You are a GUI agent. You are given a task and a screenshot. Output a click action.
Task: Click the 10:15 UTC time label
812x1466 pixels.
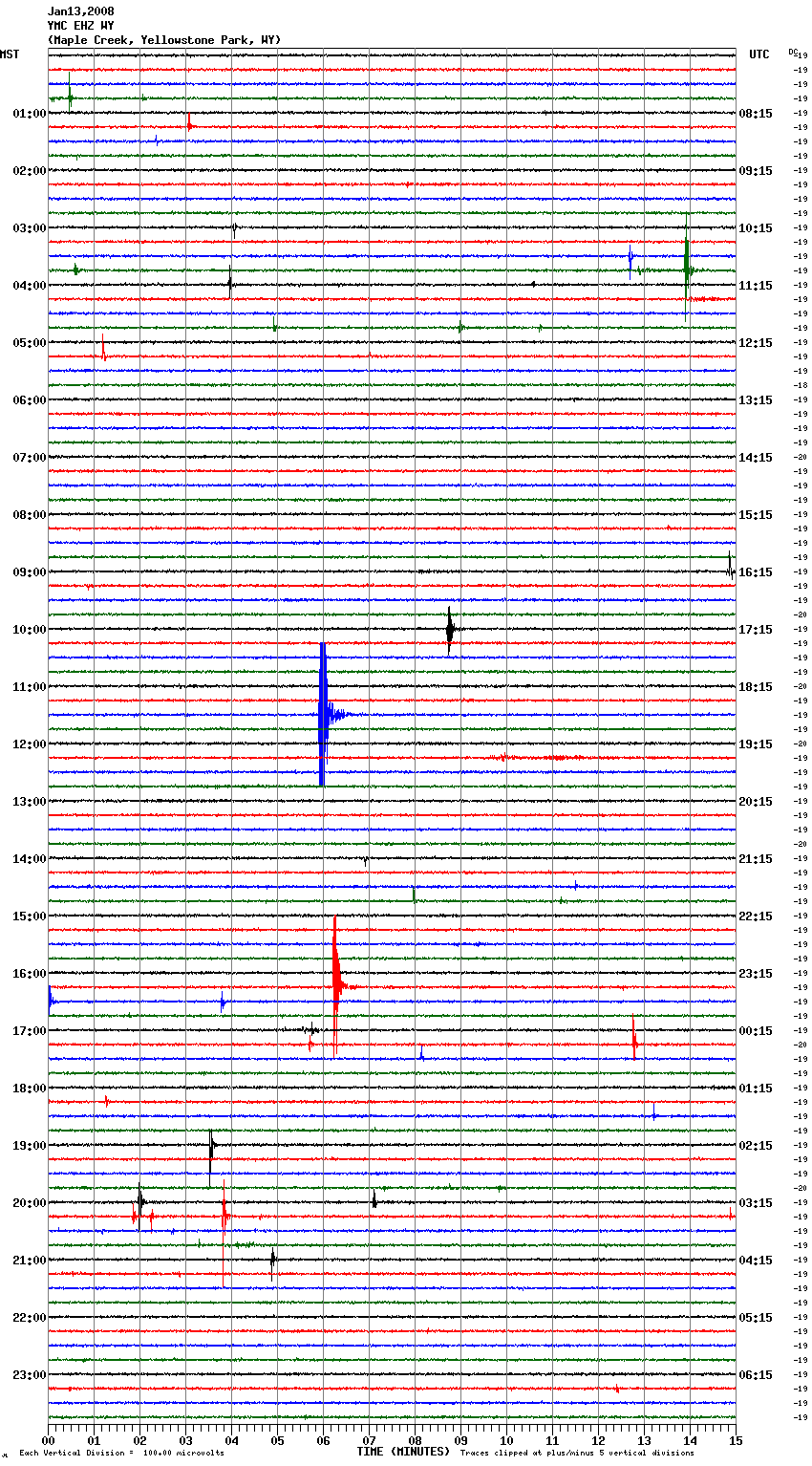pos(756,228)
